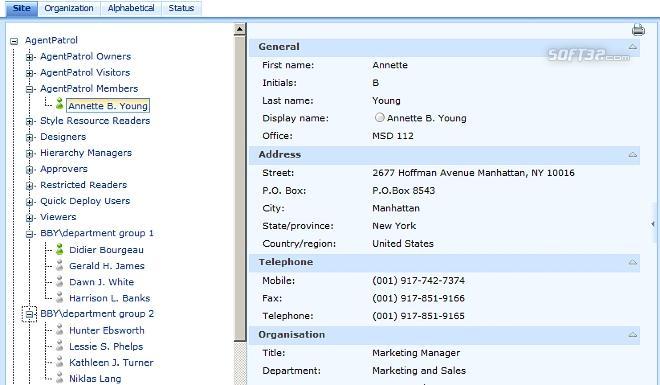660x385 pixels.
Task: Click the Display name value Annette B. Young
Action: pyautogui.click(x=427, y=118)
